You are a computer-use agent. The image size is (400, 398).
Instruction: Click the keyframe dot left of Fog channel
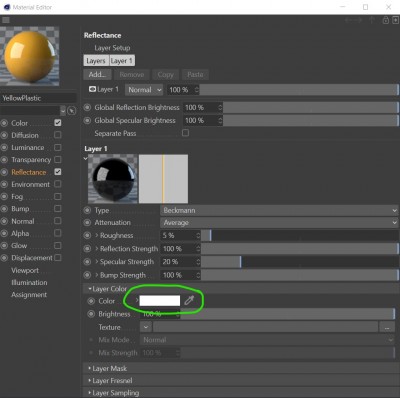[4, 196]
